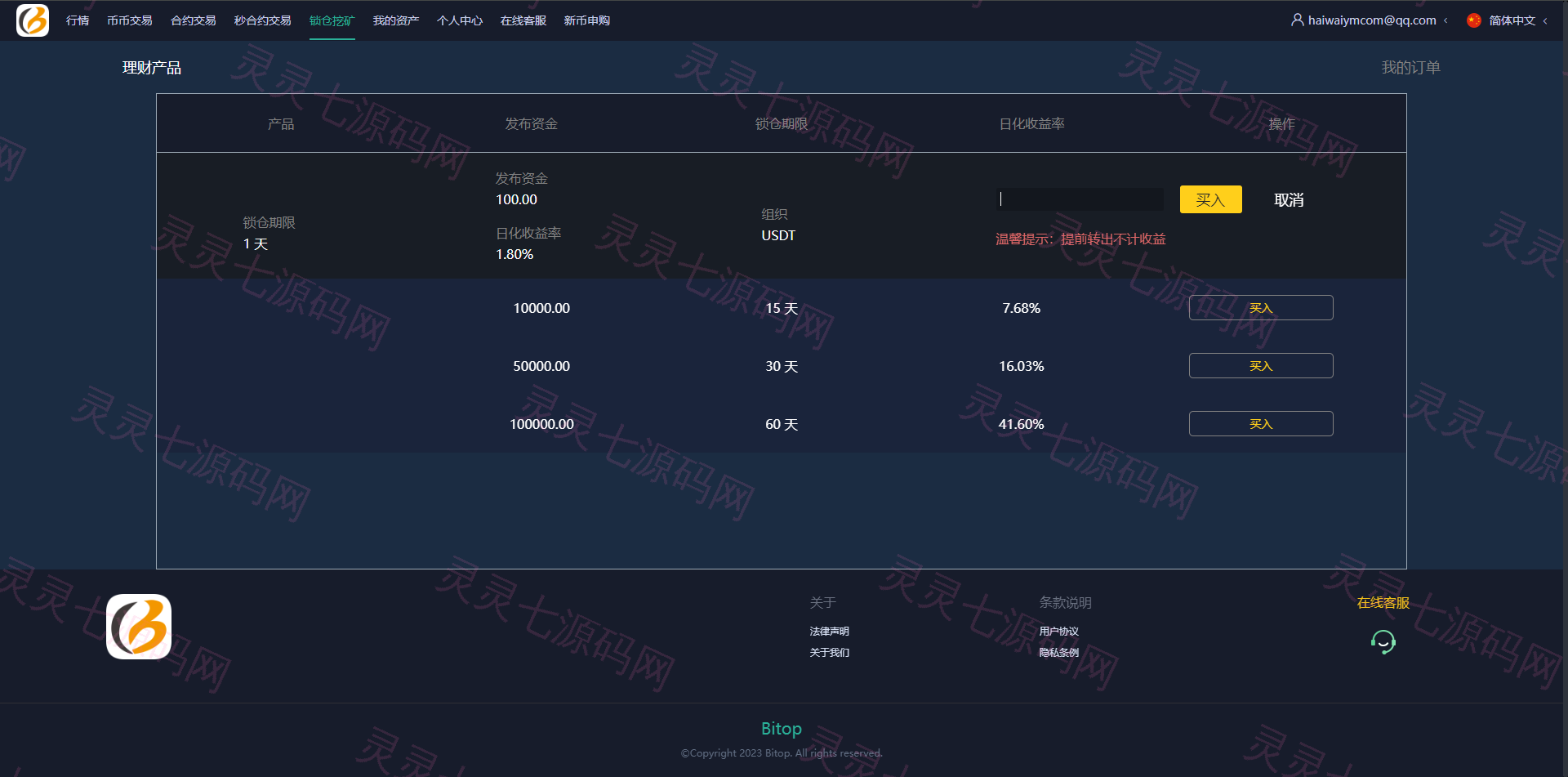The width and height of the screenshot is (1568, 777).
Task: Click the USDT currency value
Action: tap(778, 235)
